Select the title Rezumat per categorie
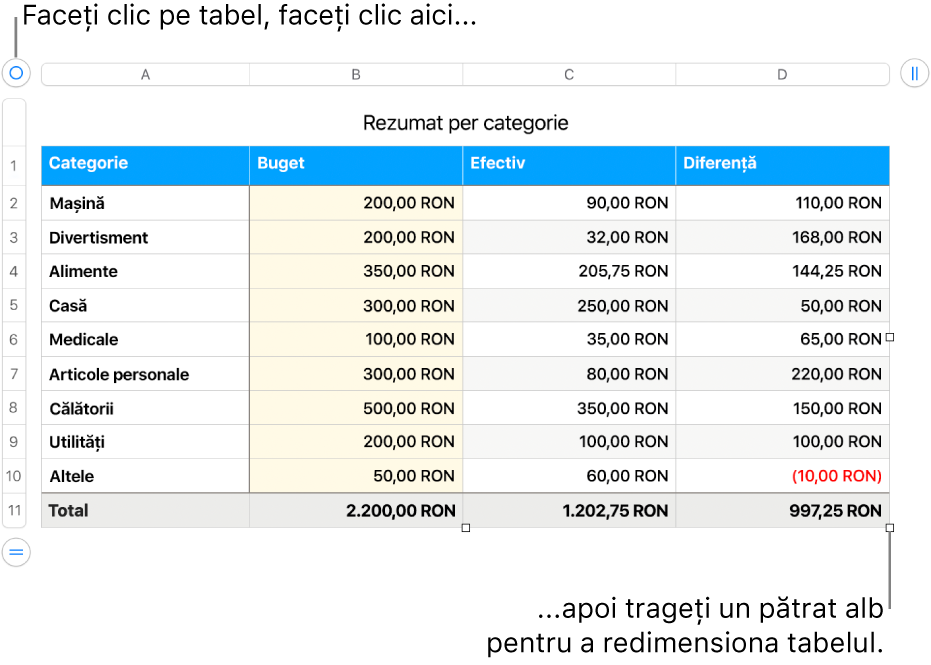This screenshot has height=665, width=931. pos(465,123)
